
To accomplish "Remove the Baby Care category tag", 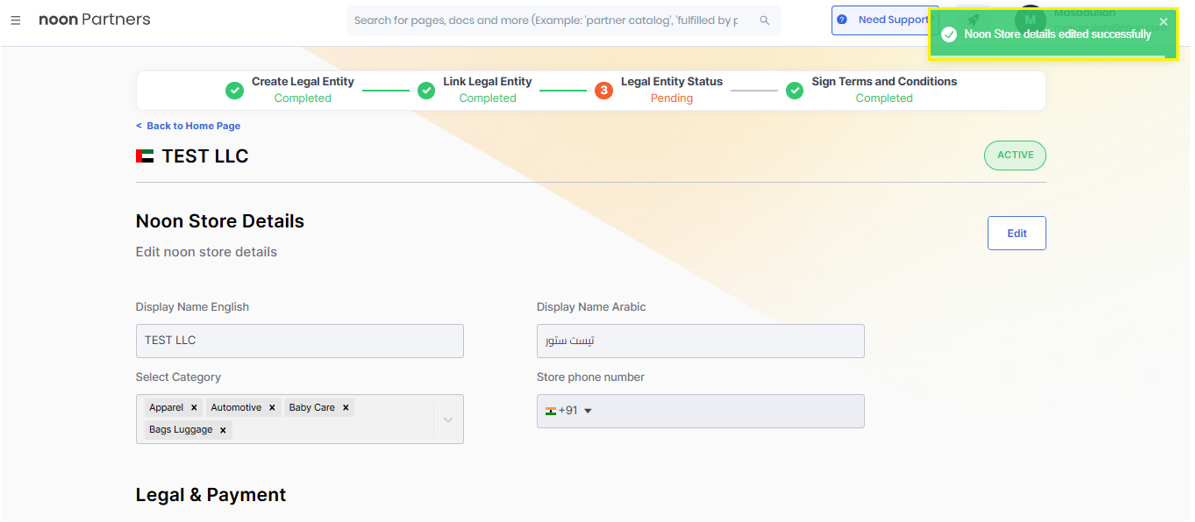I will click(345, 408).
